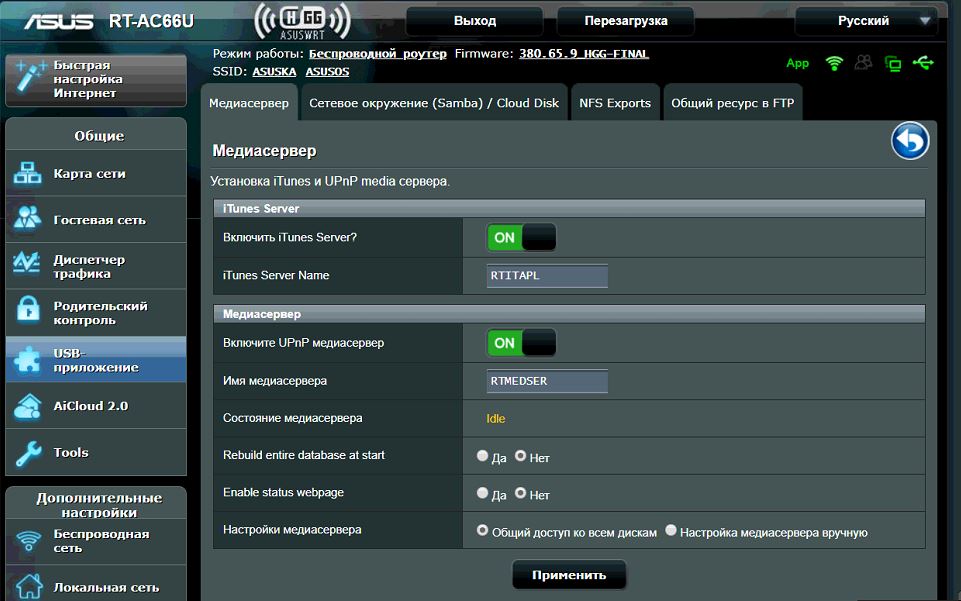Click the magic wand quick setup icon
Screen dimensions: 961x601
coord(29,77)
